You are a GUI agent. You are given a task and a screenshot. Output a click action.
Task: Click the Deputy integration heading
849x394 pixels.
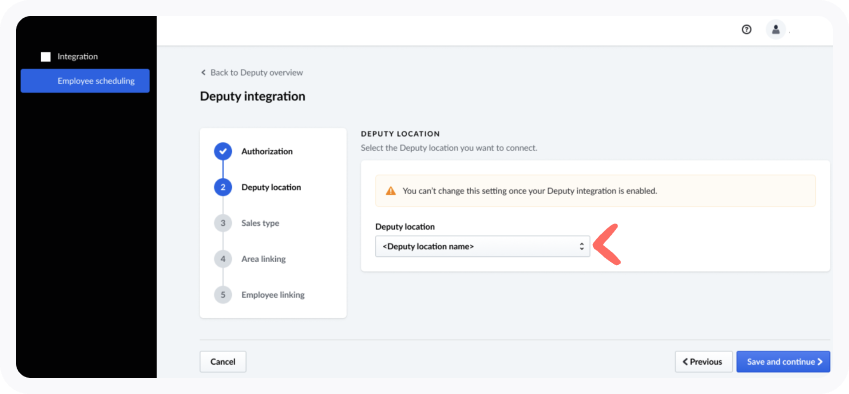(x=253, y=96)
